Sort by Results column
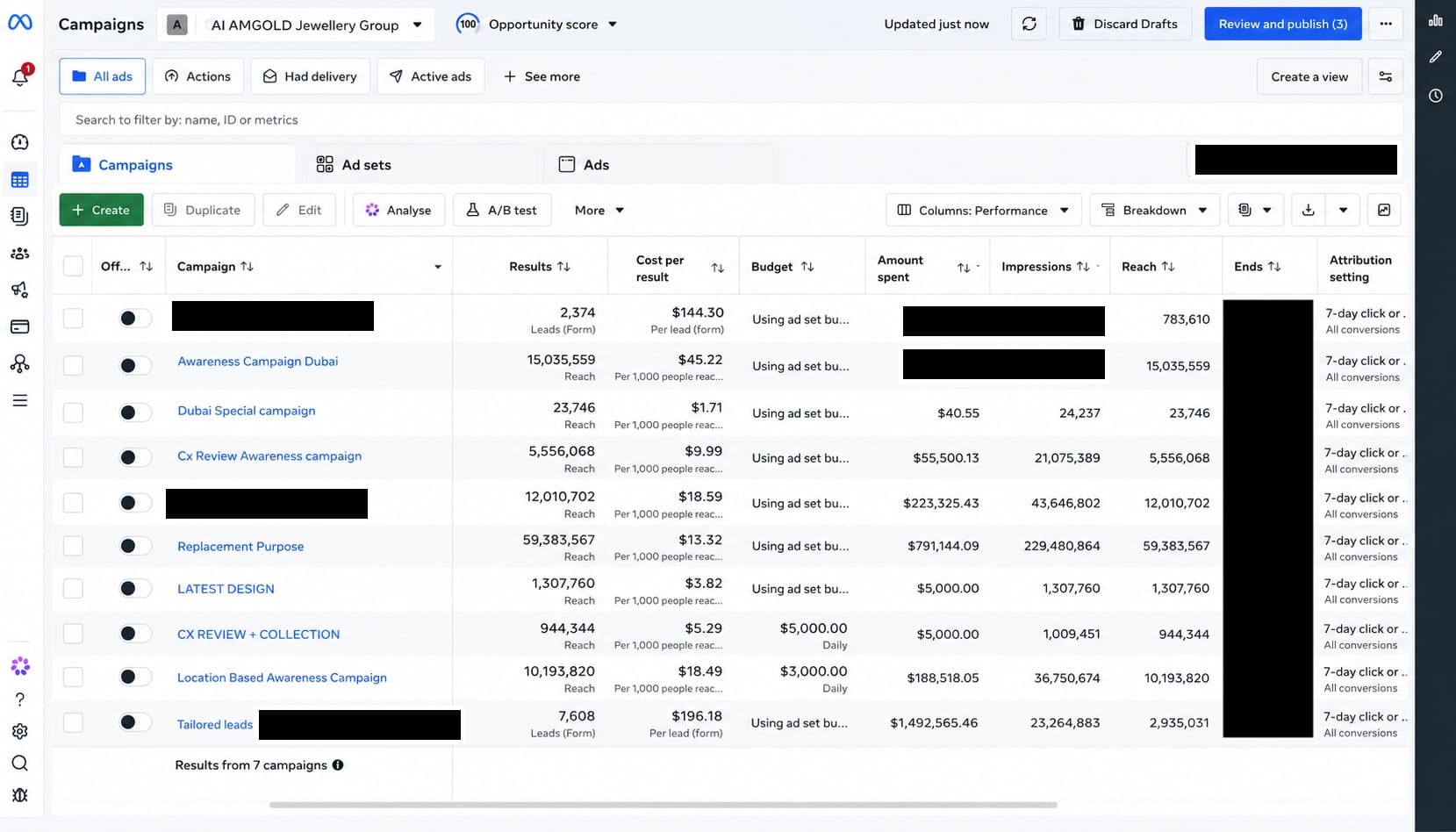The image size is (1456, 832). point(564,267)
